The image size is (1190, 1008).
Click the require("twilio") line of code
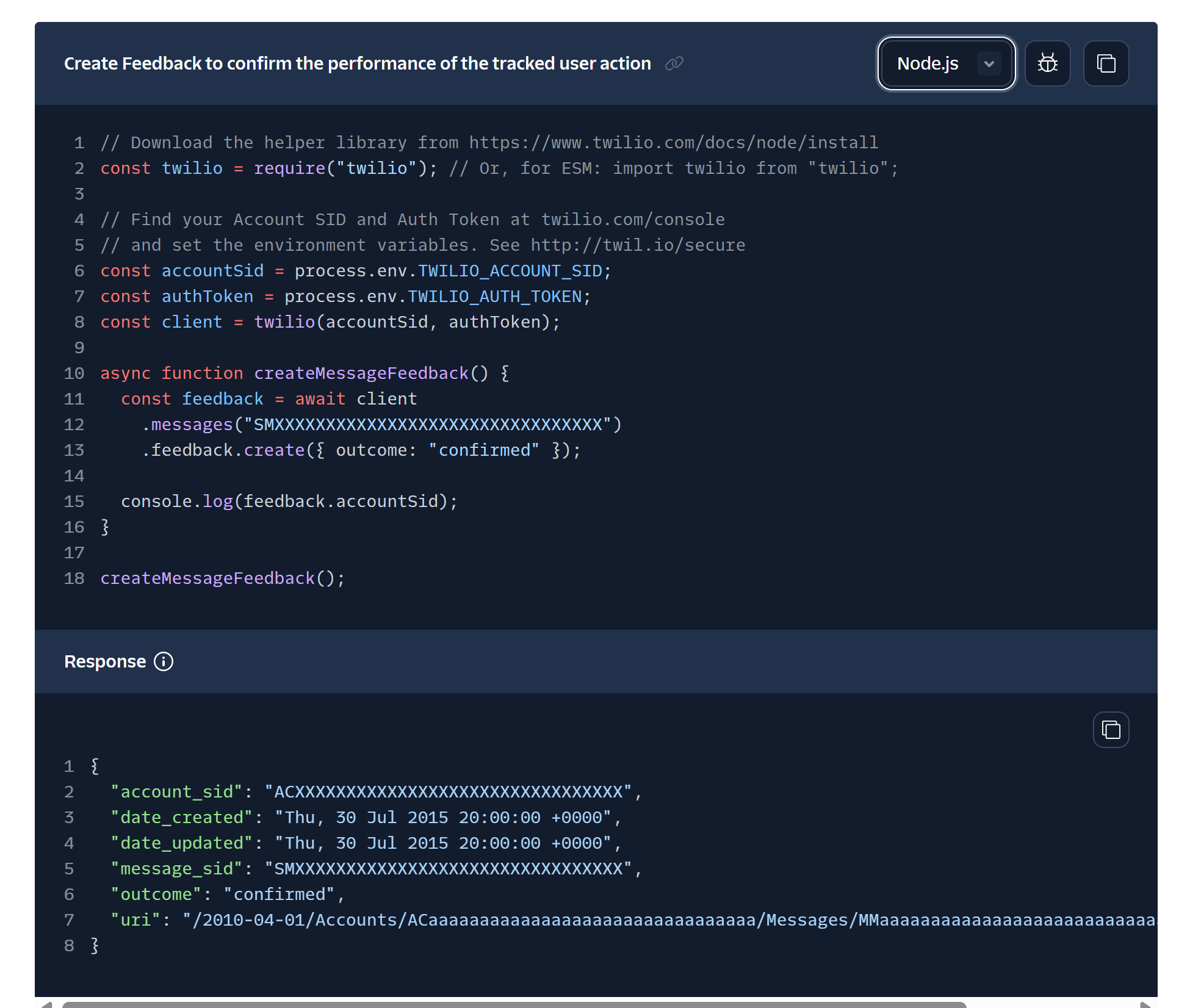tap(500, 168)
